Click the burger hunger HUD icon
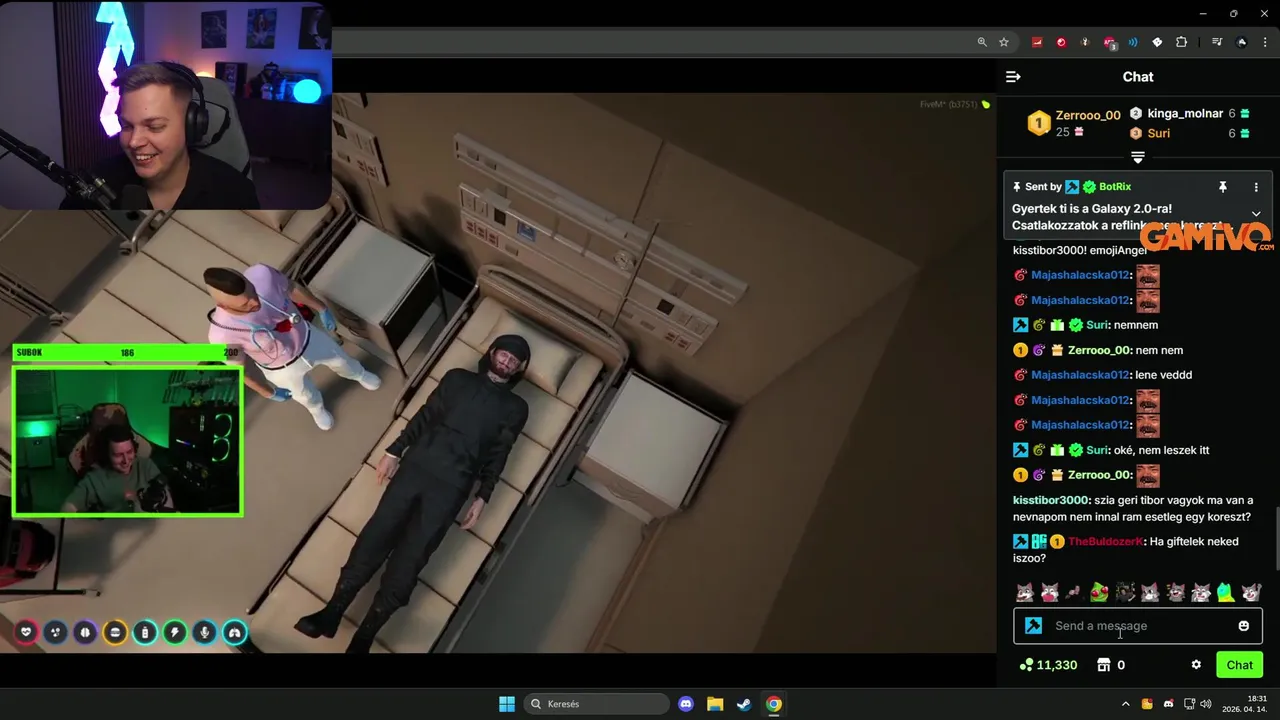Image resolution: width=1280 pixels, height=720 pixels. click(x=115, y=632)
